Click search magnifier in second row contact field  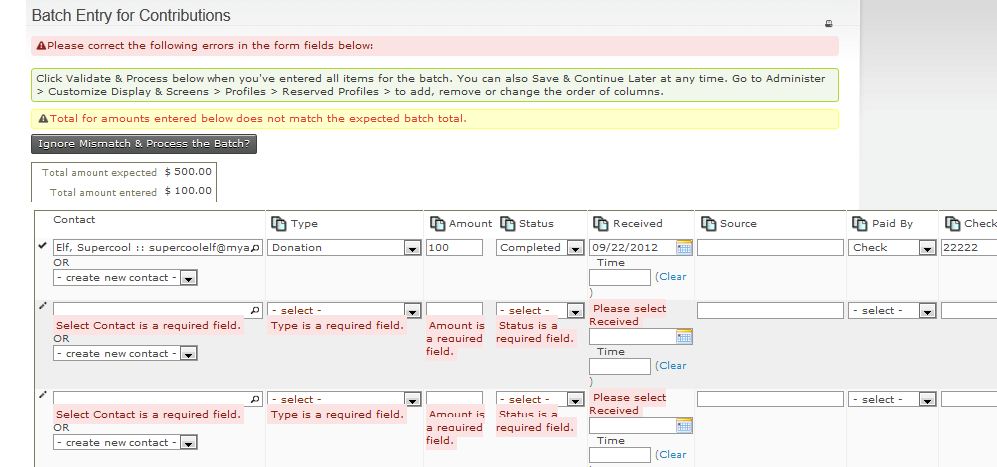point(255,311)
